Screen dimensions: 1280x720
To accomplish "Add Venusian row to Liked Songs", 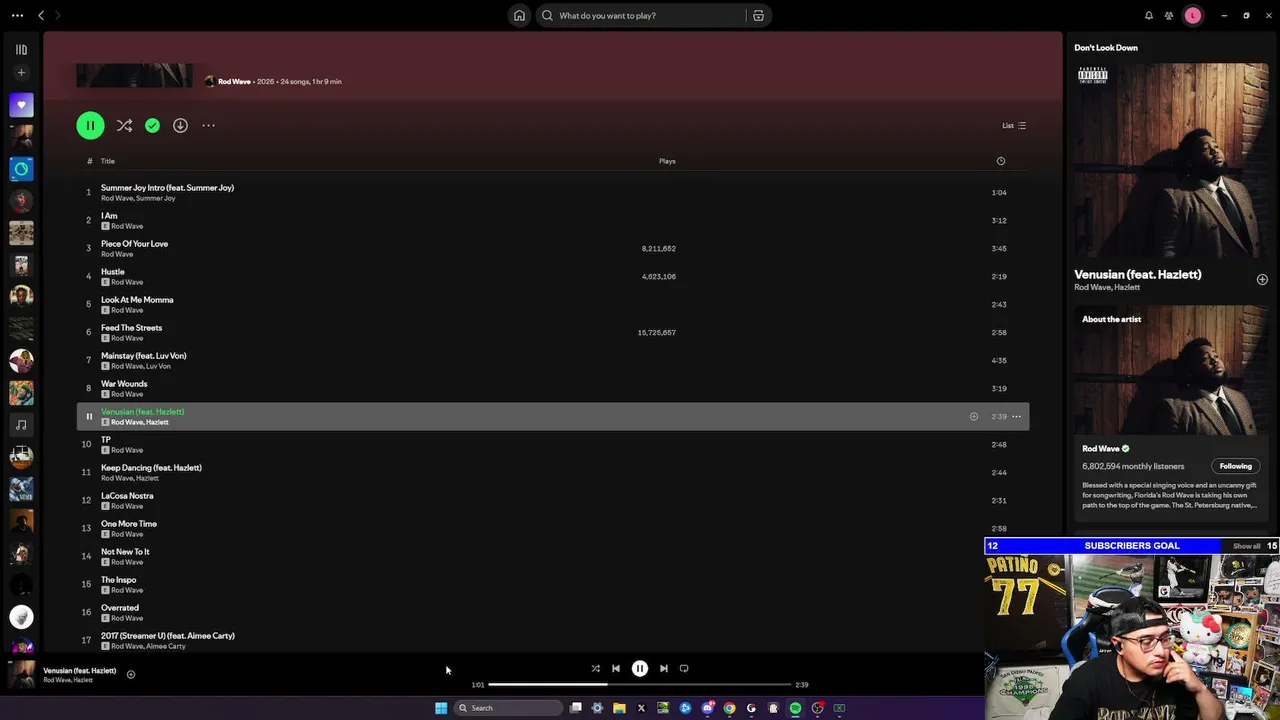I will click(x=974, y=416).
